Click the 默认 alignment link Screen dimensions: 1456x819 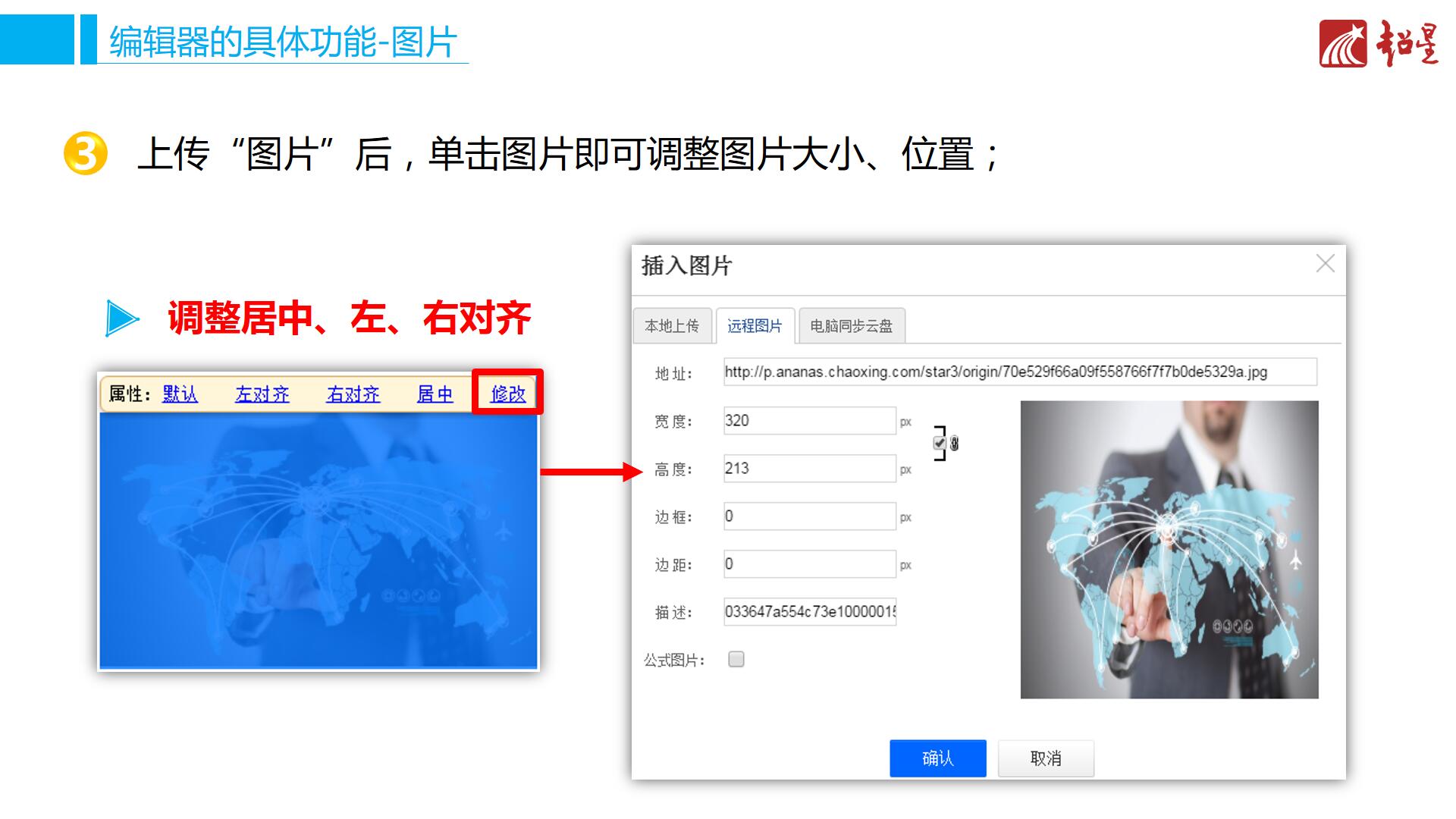click(x=180, y=394)
